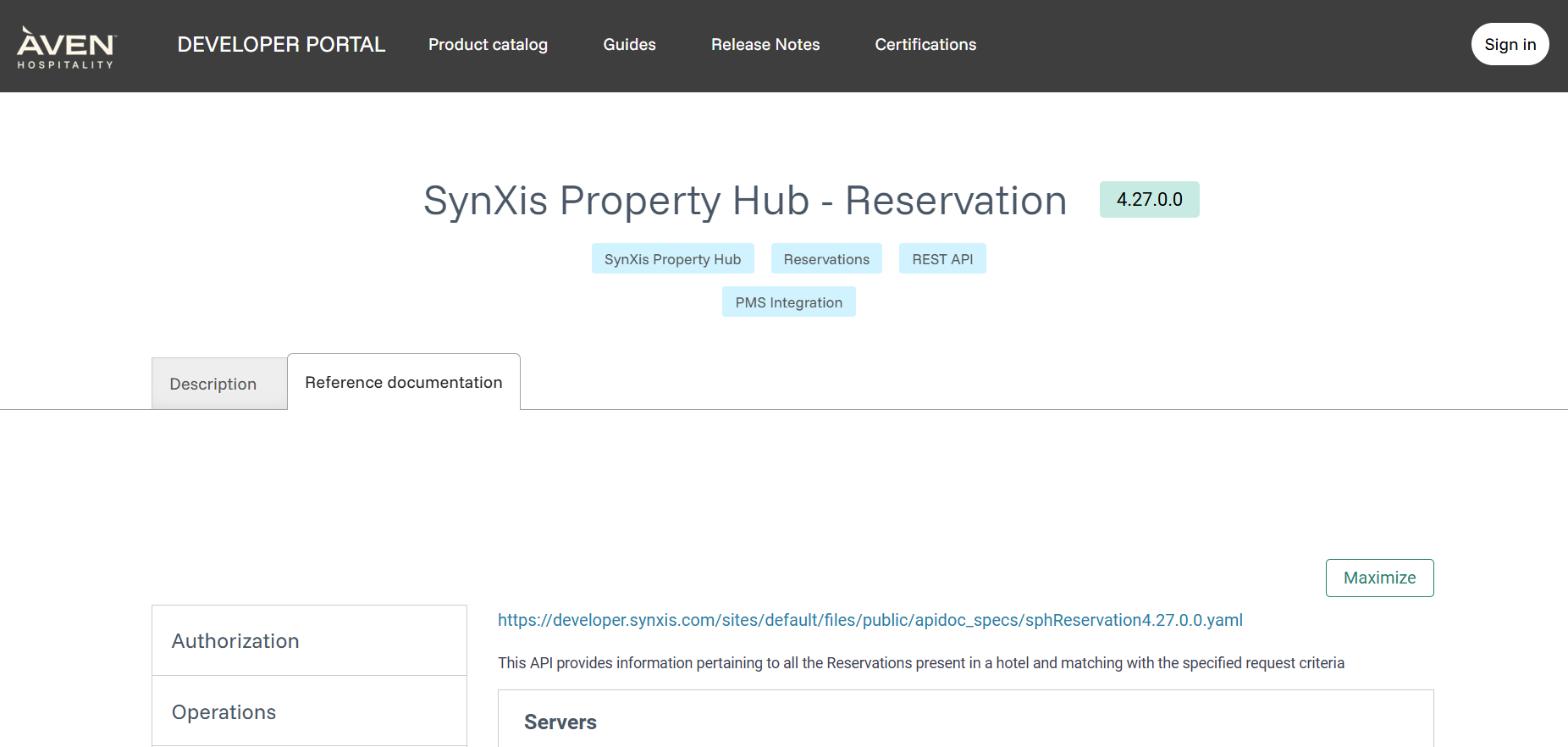The height and width of the screenshot is (747, 1568).
Task: Go to the Guides page
Action: coord(629,45)
